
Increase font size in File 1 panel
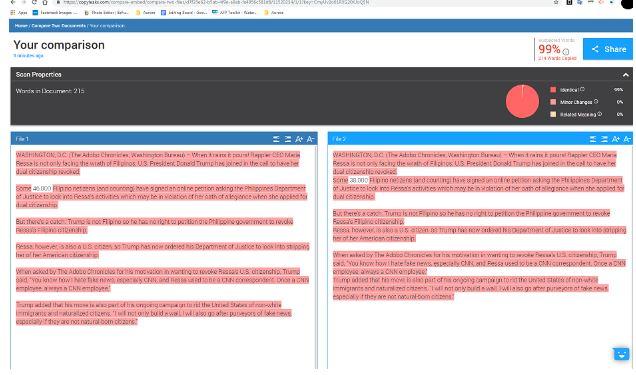tap(299, 139)
